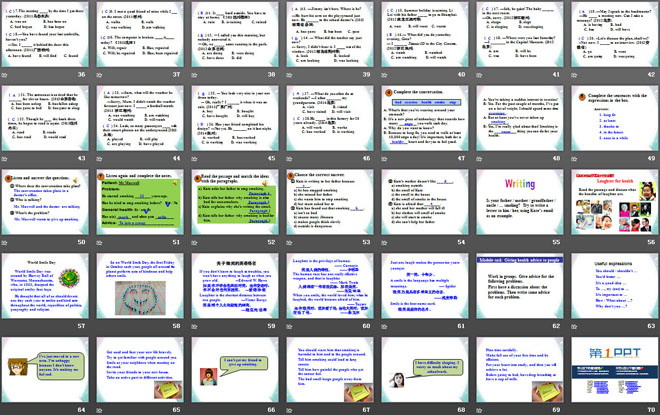Select 'Laughter for health' photo collage slide
Image resolution: width=660 pixels, height=415 pixels.
click(x=615, y=202)
